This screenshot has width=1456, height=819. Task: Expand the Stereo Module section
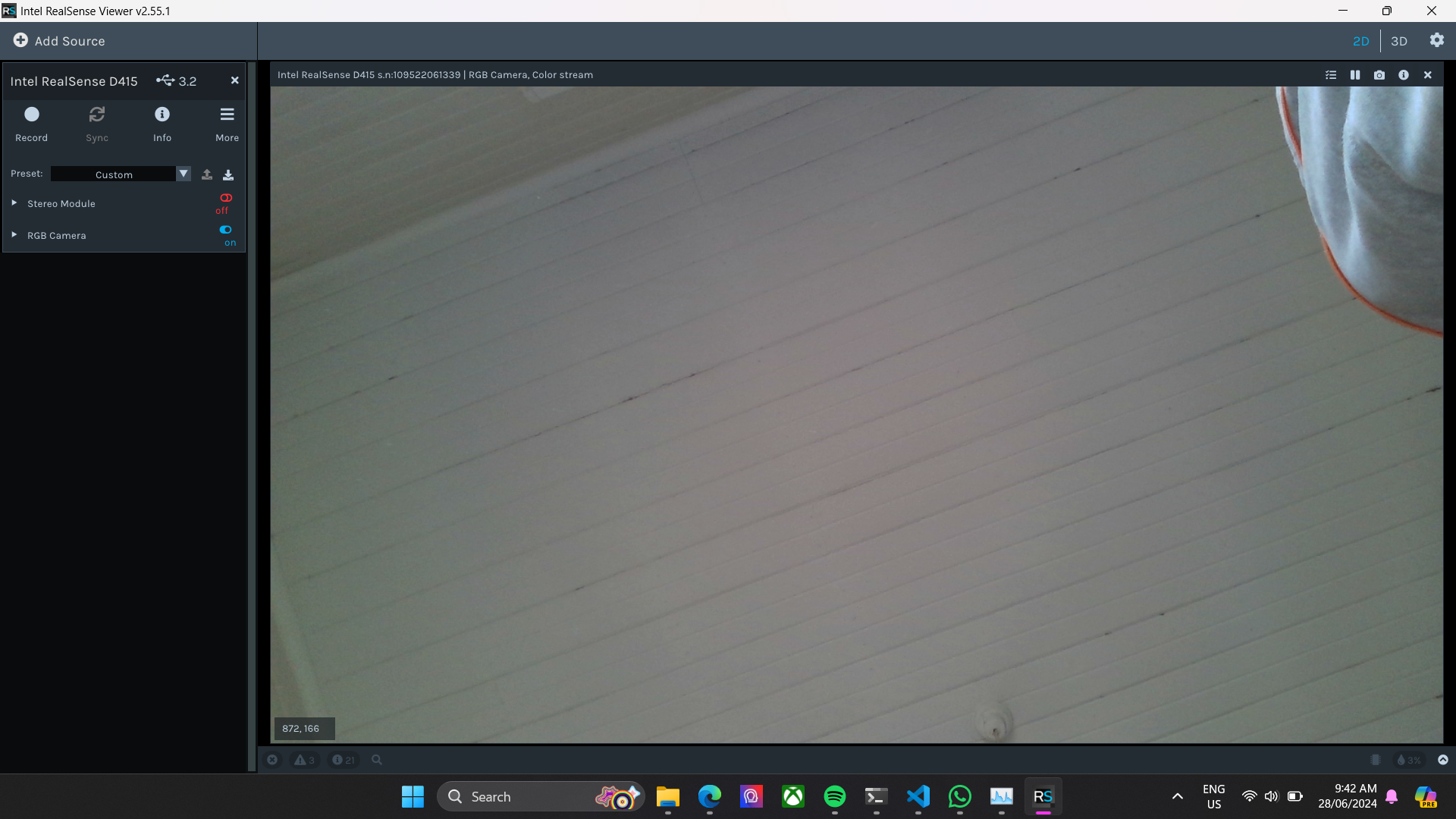[x=14, y=203]
